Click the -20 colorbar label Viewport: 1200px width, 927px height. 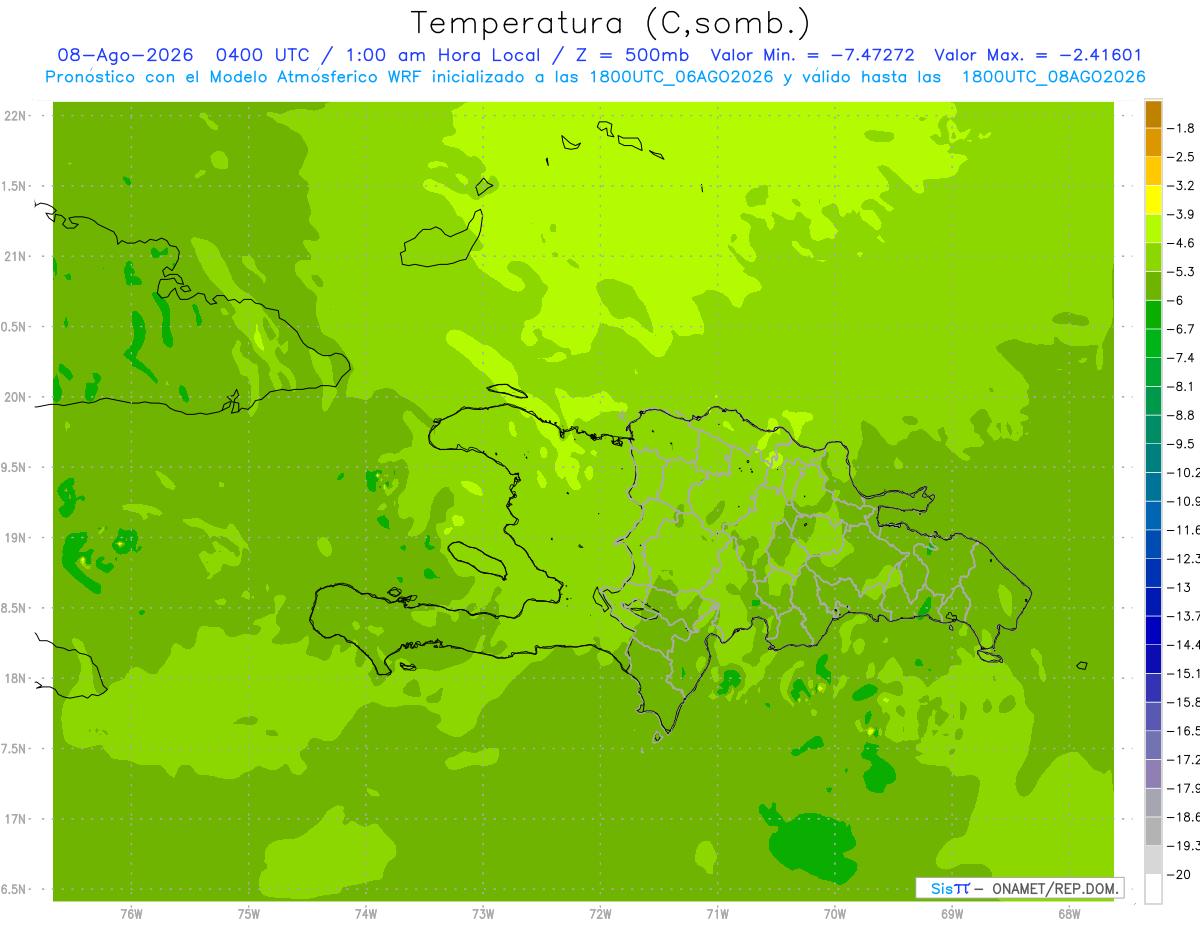pyautogui.click(x=1180, y=874)
